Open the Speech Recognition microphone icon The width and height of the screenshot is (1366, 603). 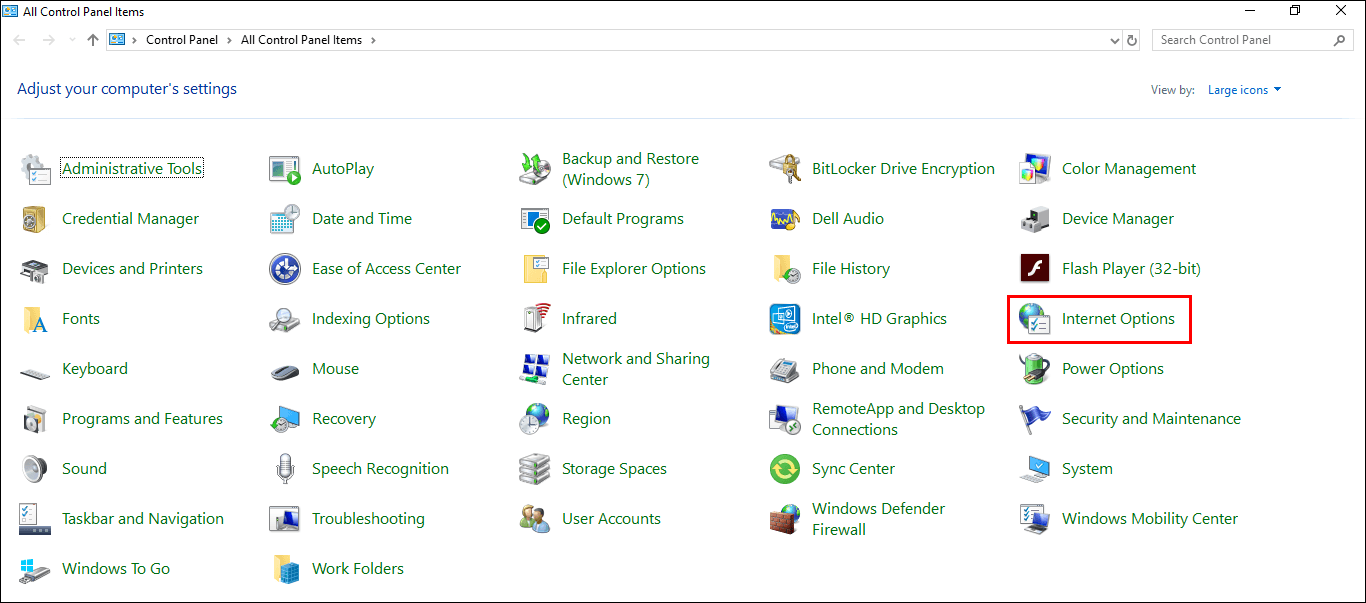click(x=285, y=469)
